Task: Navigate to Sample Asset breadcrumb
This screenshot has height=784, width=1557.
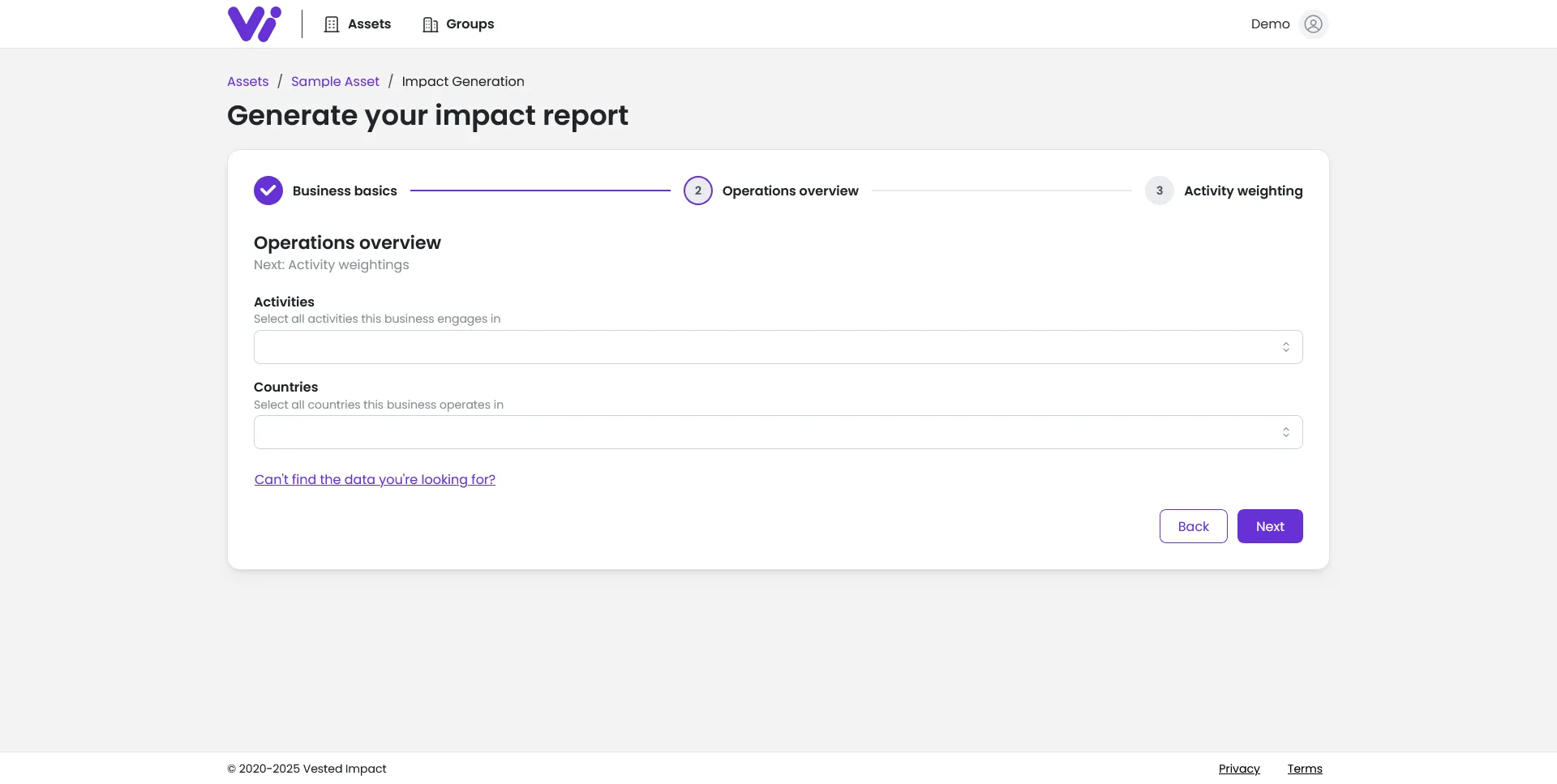Action: point(335,81)
